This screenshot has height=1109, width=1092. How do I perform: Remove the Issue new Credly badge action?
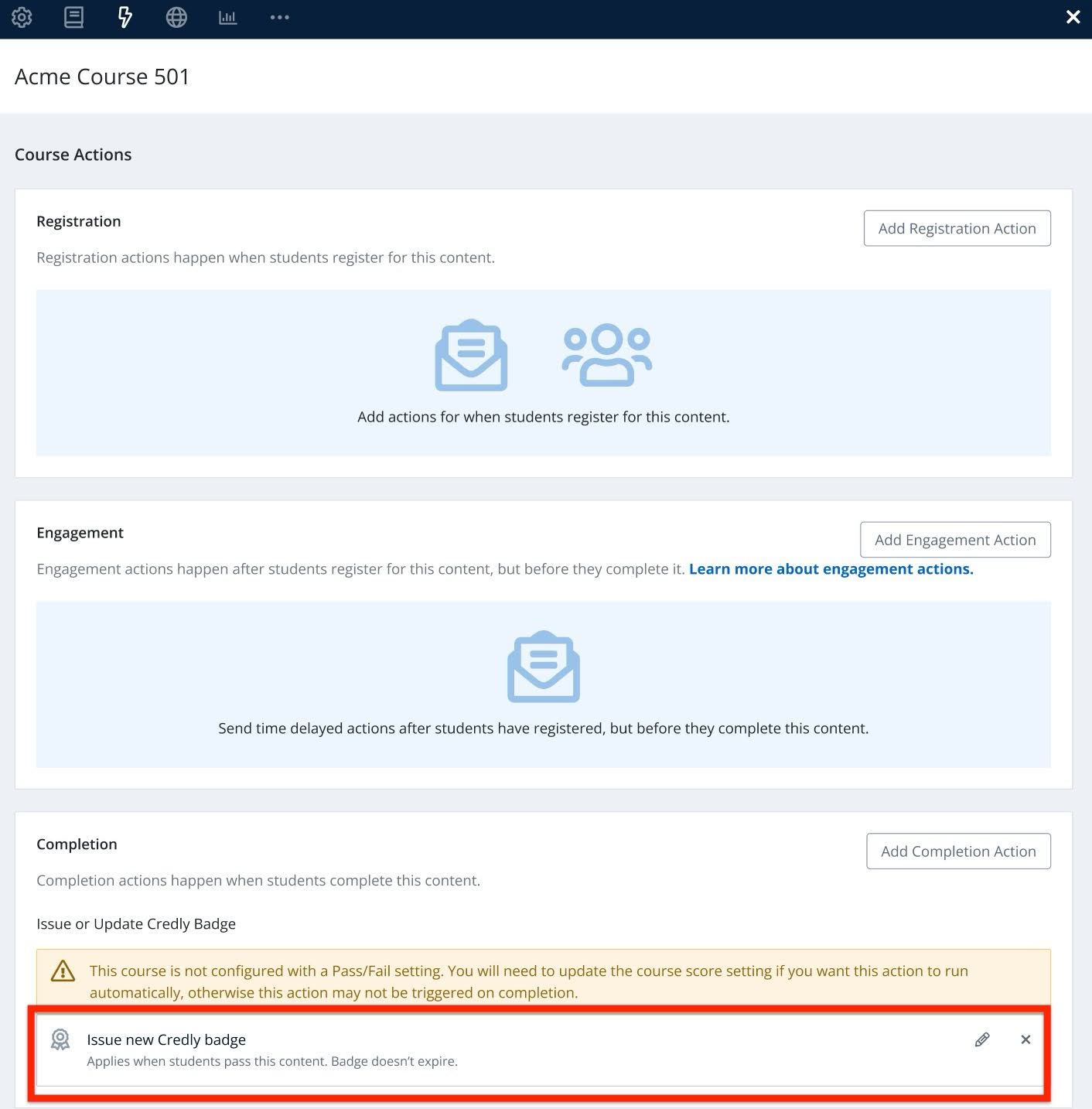tap(1025, 1039)
